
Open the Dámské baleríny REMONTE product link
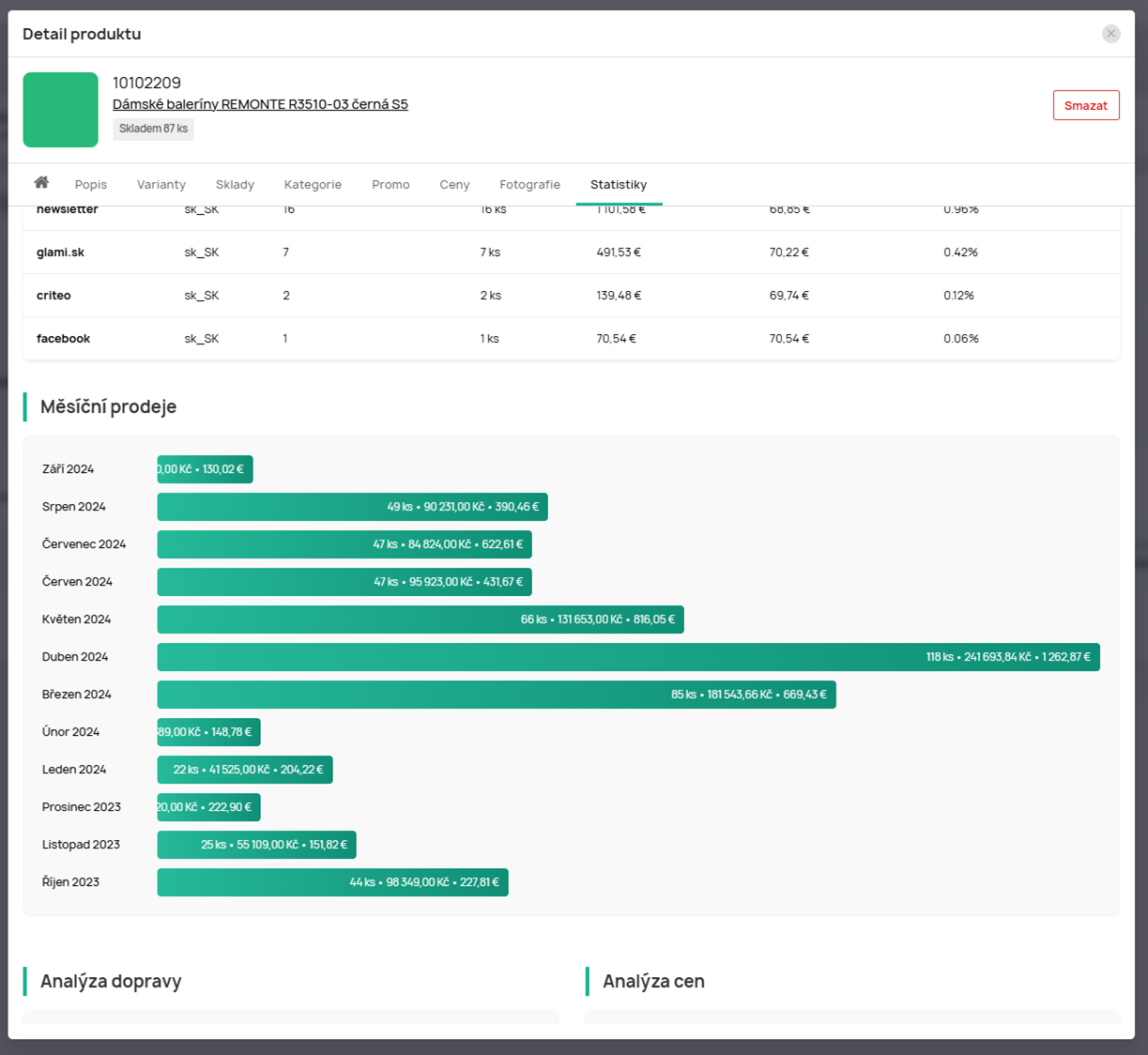(x=260, y=104)
